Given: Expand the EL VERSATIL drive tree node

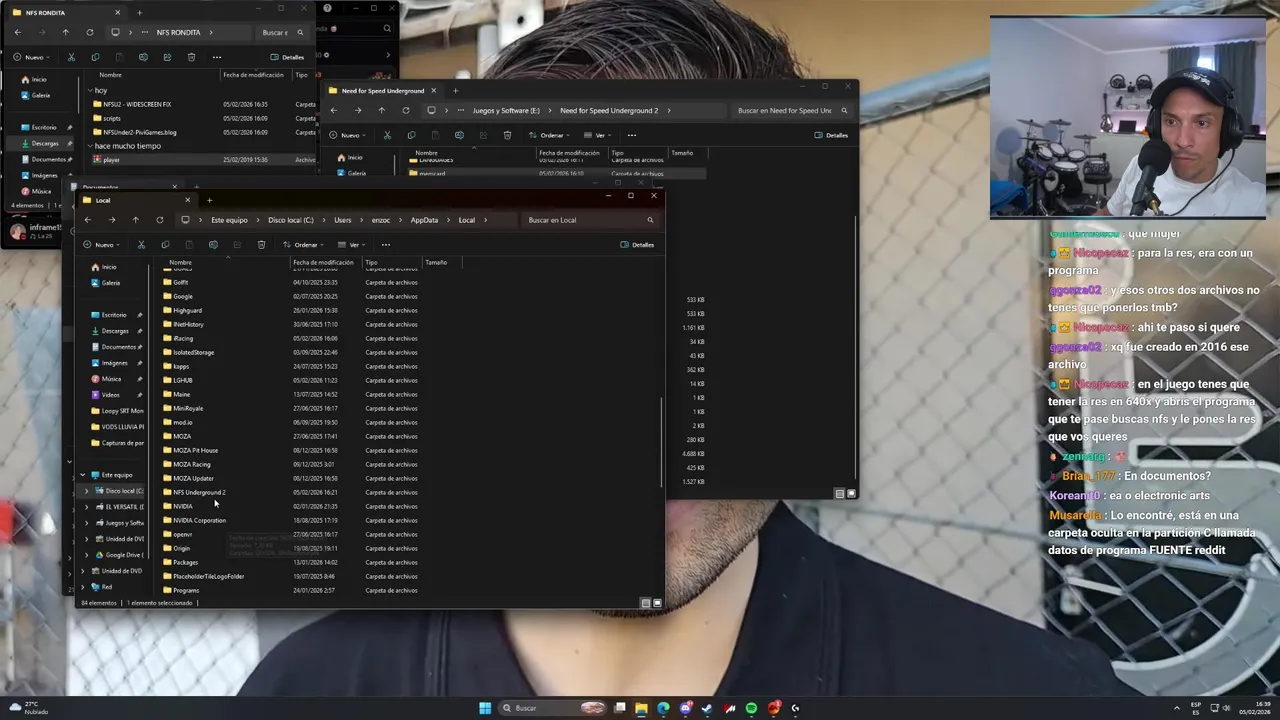Looking at the screenshot, I should tap(86, 507).
